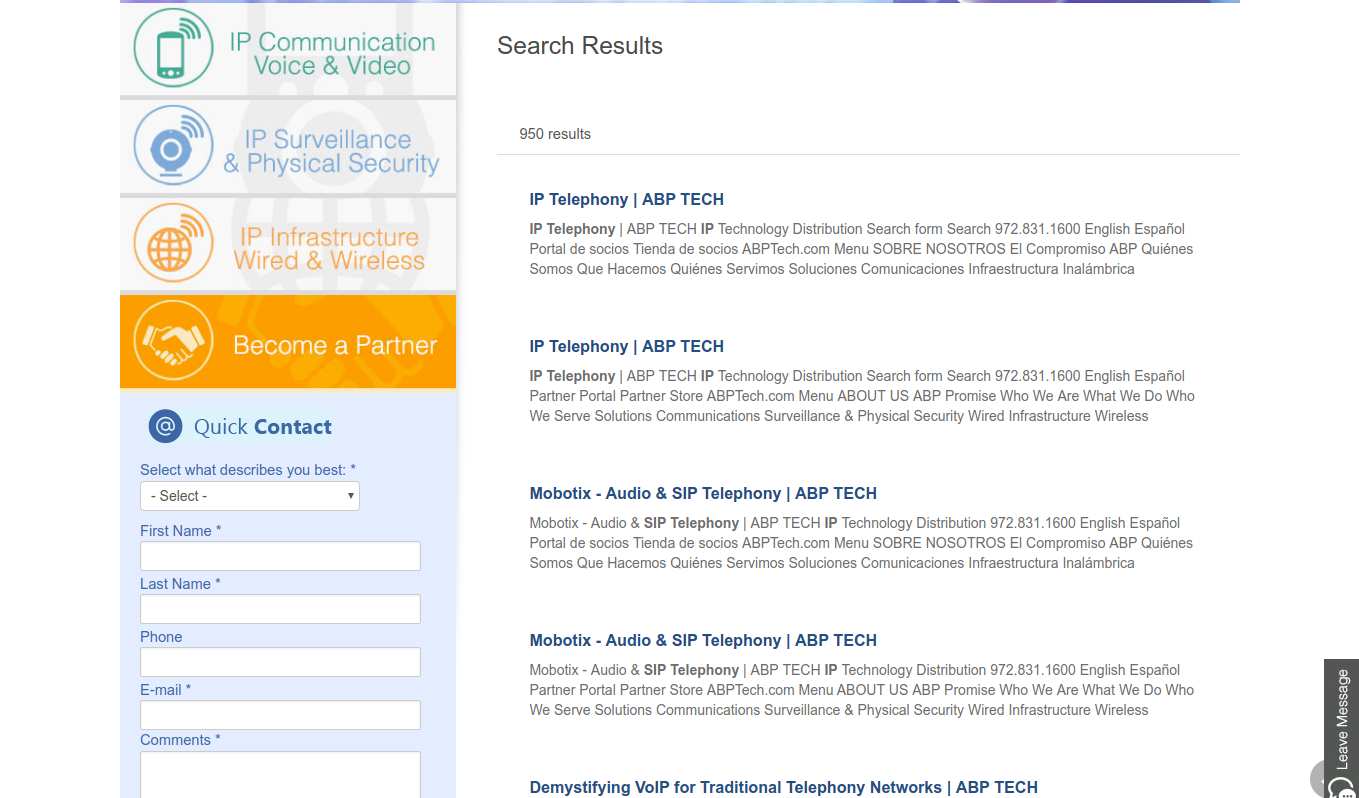1359x798 pixels.
Task: Click the smartphone IP Communication icon
Action: tap(173, 47)
